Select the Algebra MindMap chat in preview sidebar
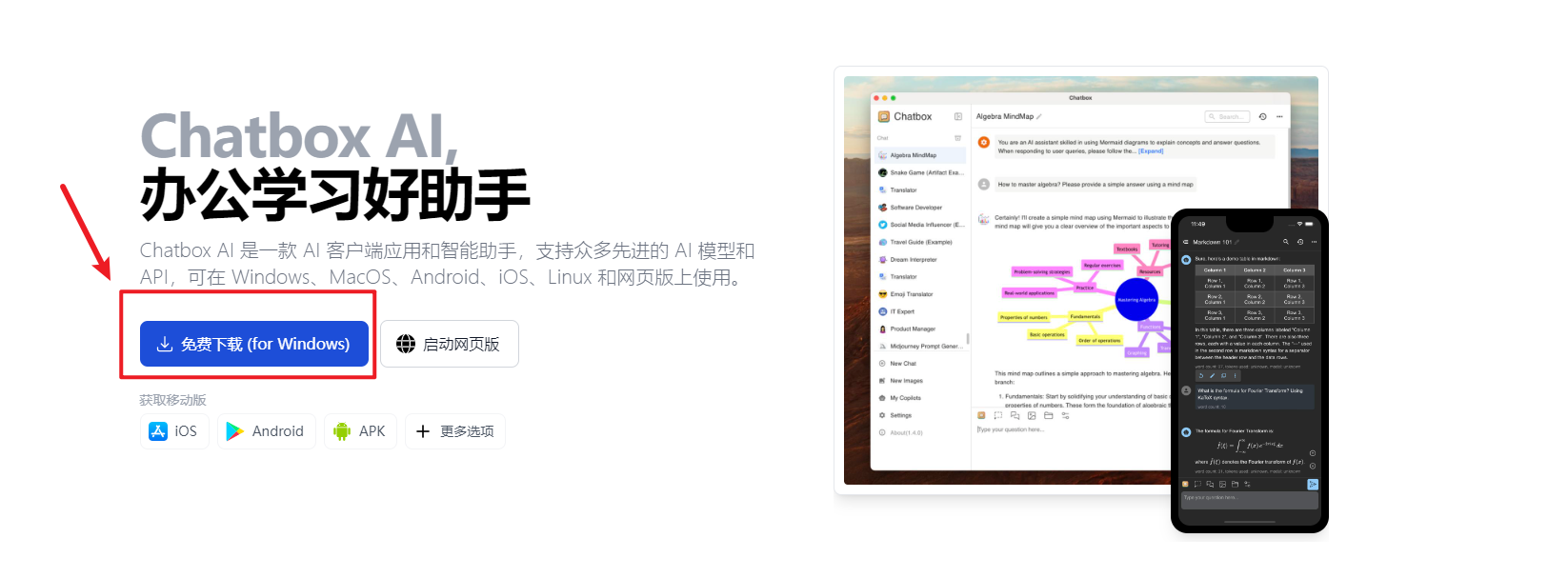This screenshot has height=578, width=1568. tap(921, 155)
